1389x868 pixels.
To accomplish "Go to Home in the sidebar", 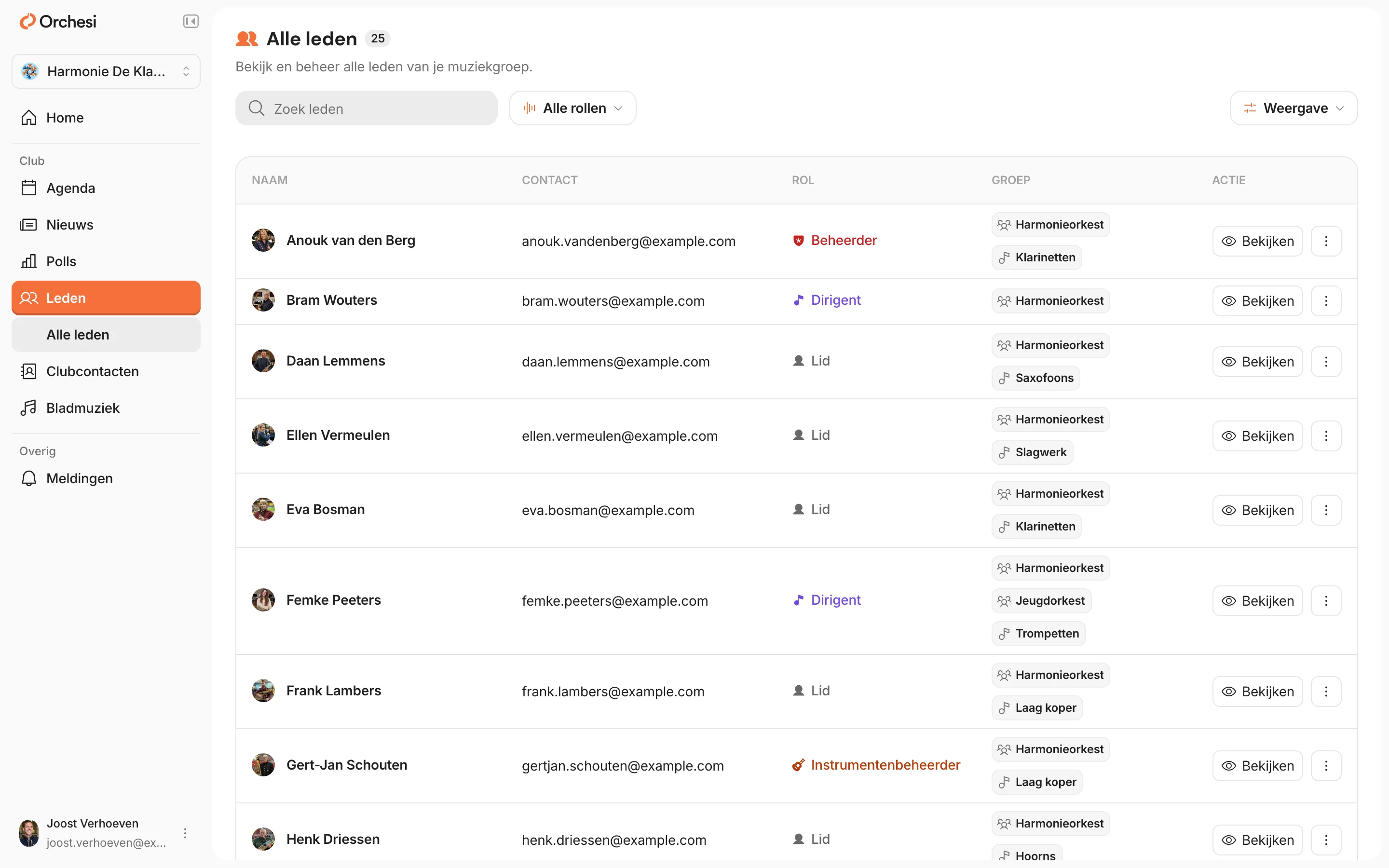I will [106, 118].
